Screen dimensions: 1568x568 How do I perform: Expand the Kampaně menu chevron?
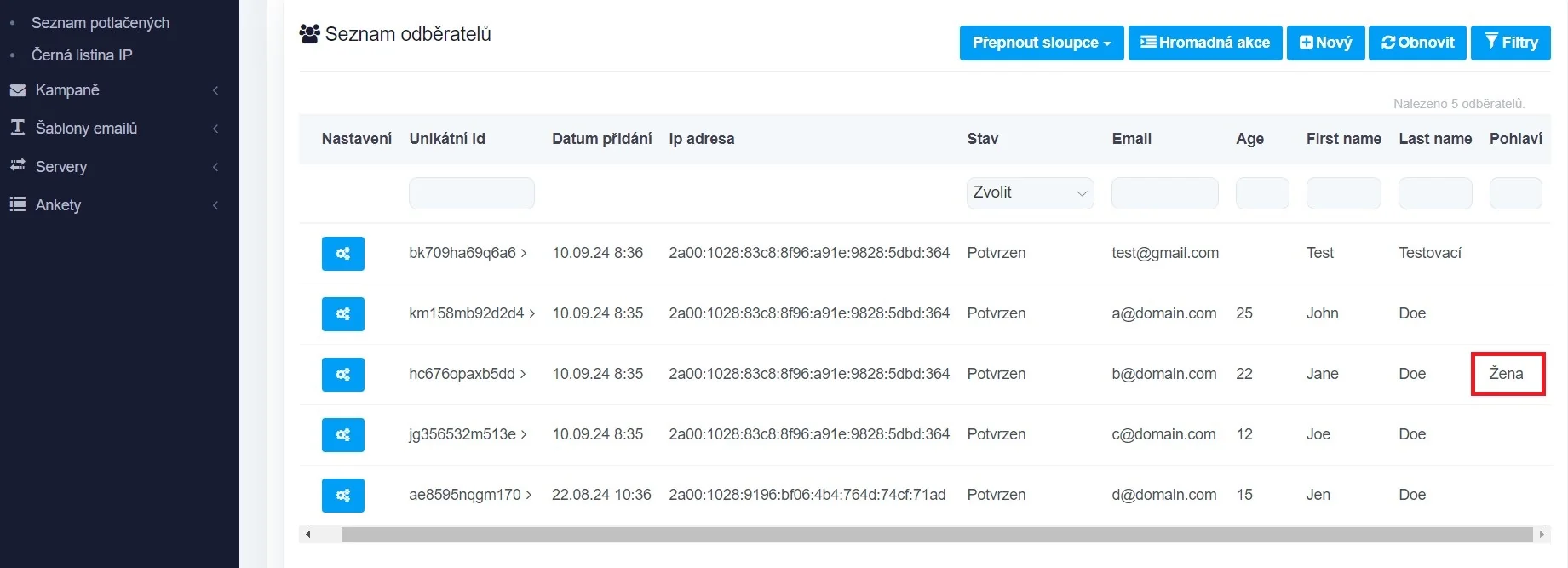click(215, 90)
